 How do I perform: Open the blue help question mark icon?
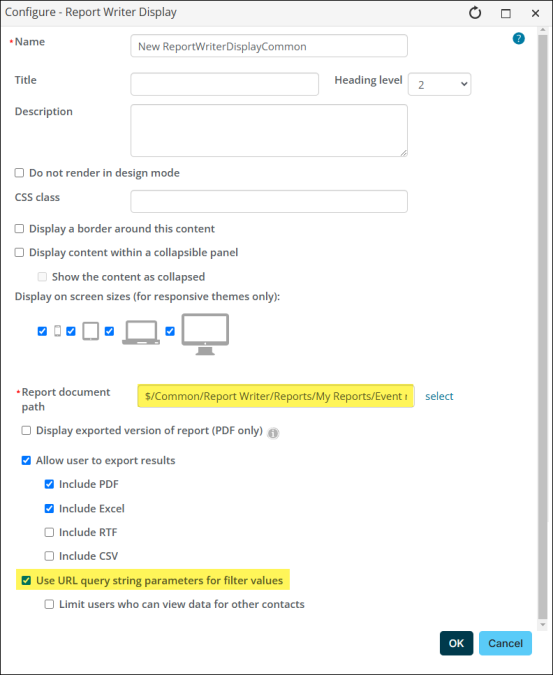[x=519, y=39]
